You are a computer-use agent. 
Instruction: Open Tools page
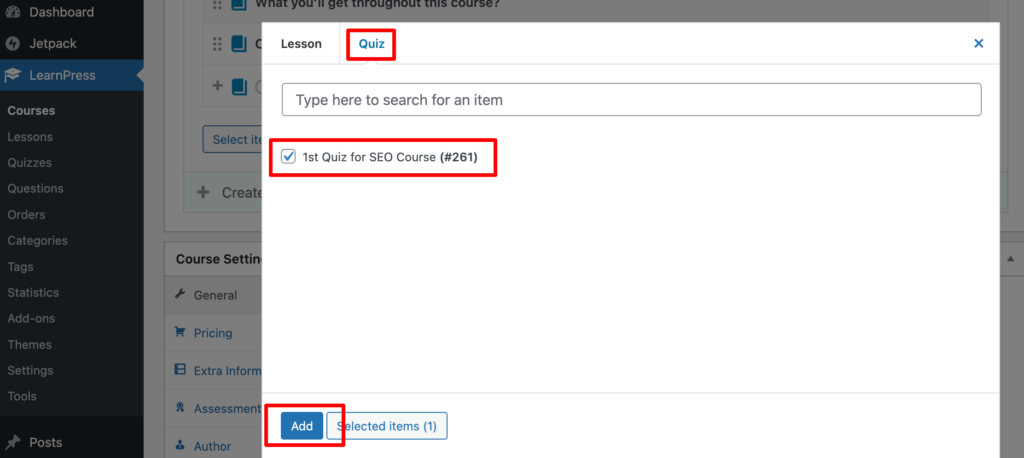(x=22, y=397)
